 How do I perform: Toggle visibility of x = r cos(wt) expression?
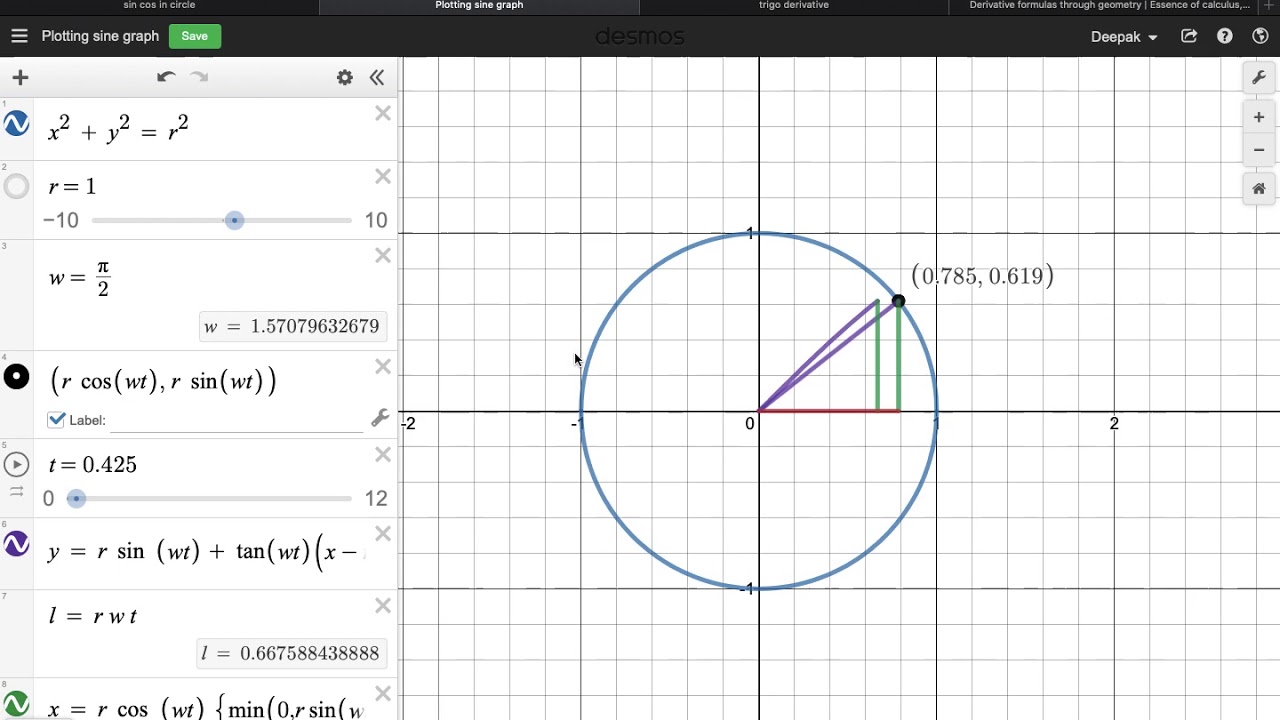(16, 704)
